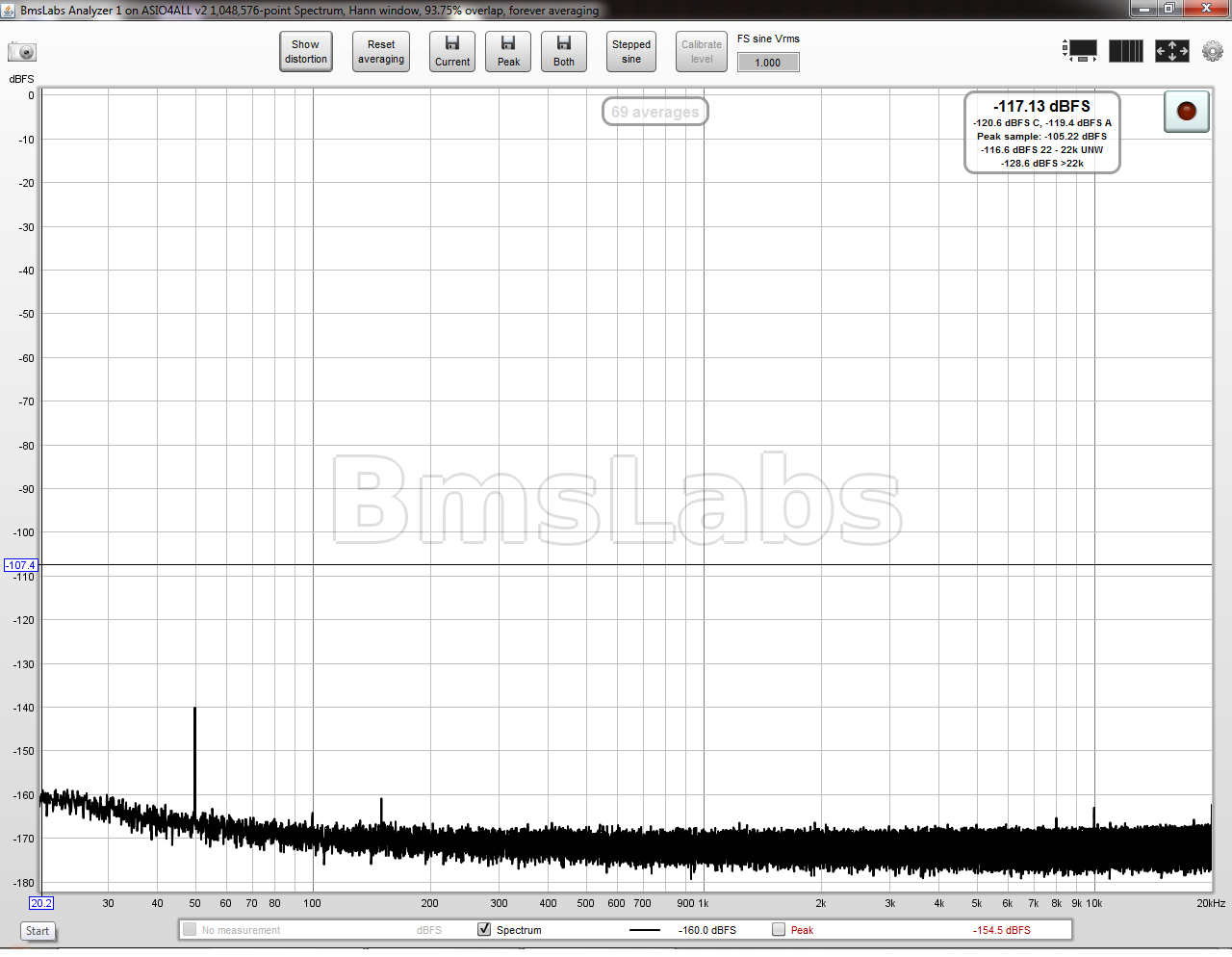Viewport: 1232px width, 957px height.
Task: Click the 20.2 frequency start box
Action: [41, 903]
